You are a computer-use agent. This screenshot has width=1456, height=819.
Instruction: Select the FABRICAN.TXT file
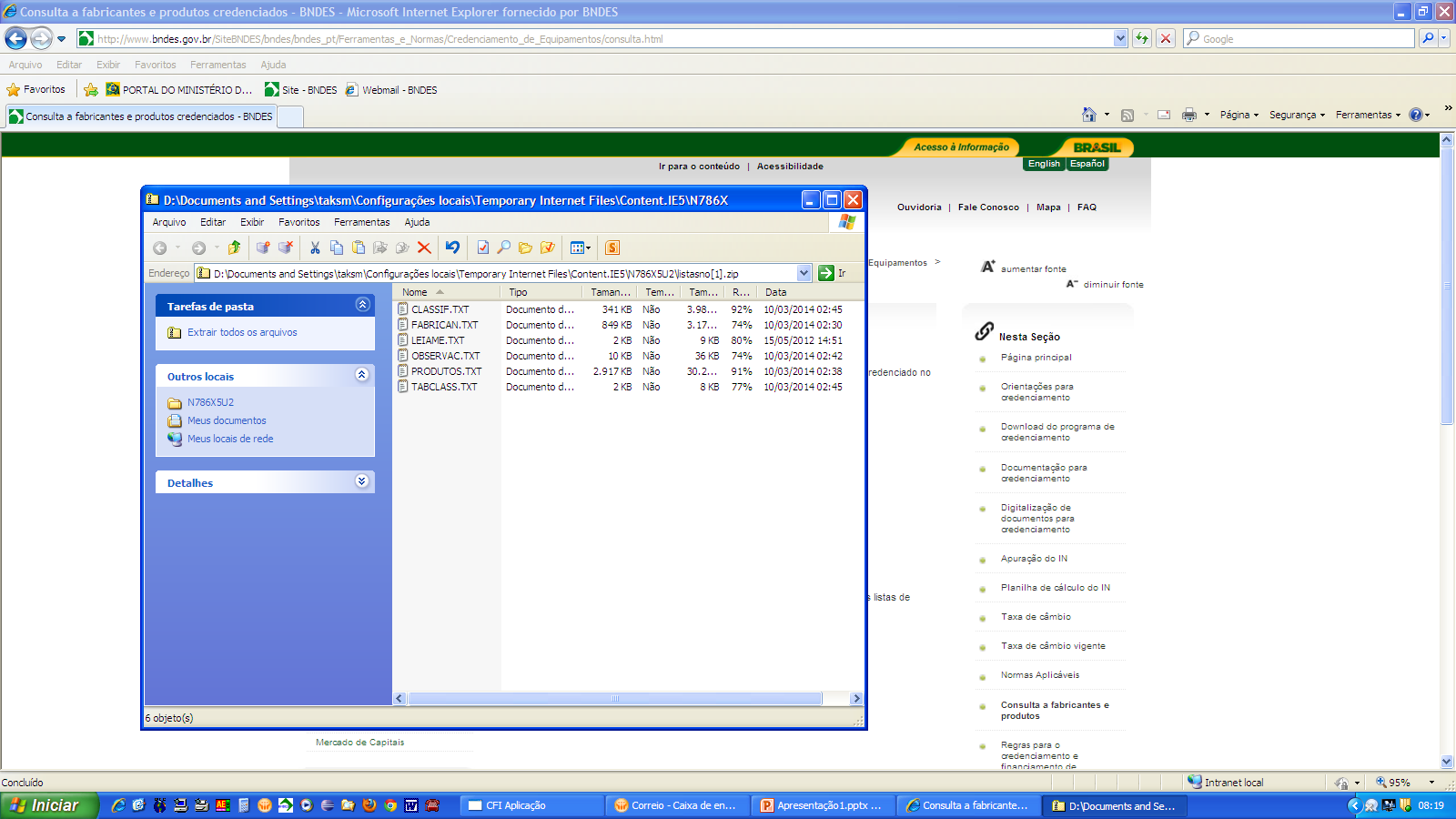[x=444, y=325]
